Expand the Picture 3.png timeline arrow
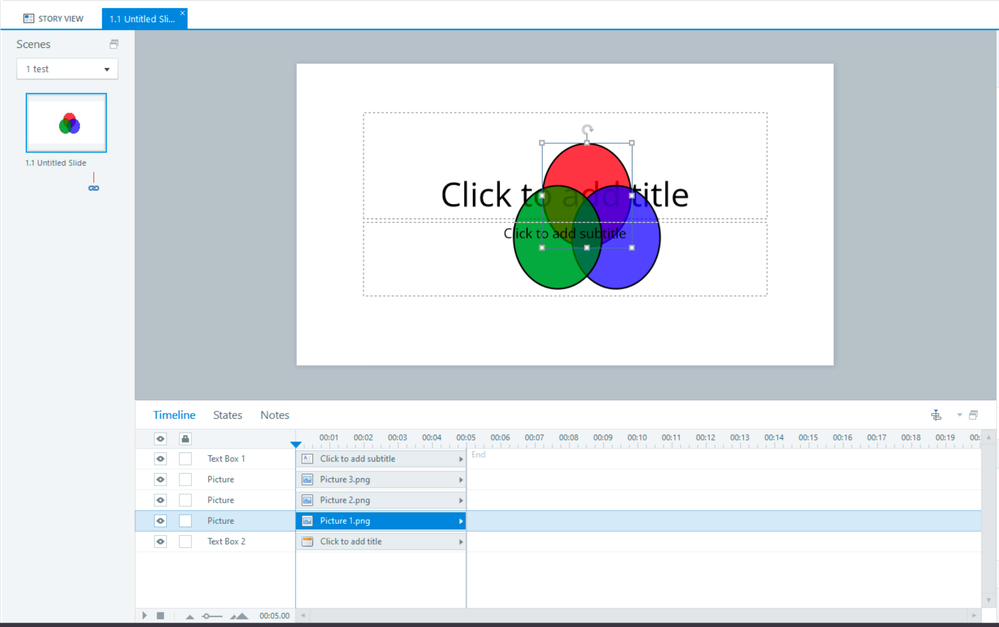Viewport: 999px width, 627px height. 461,480
